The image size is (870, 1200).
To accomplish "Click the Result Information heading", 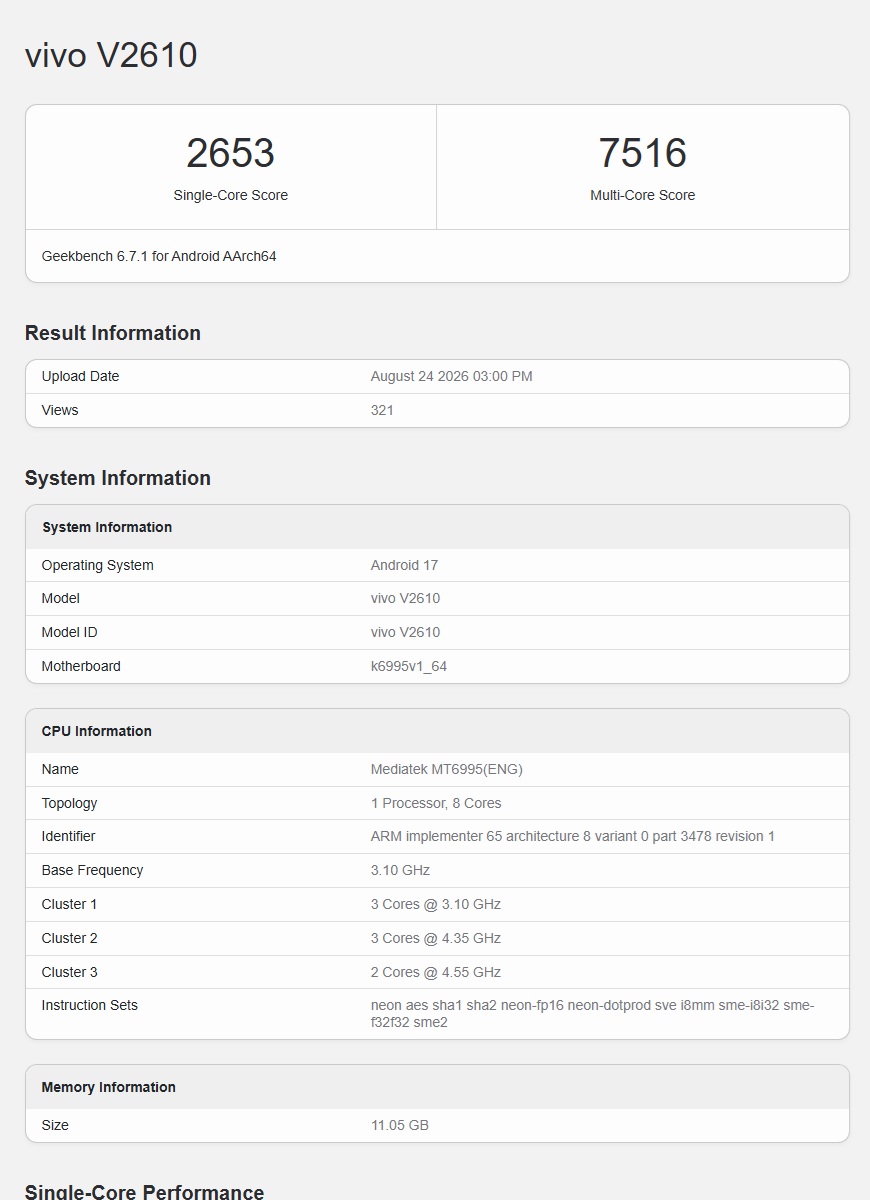I will point(113,333).
